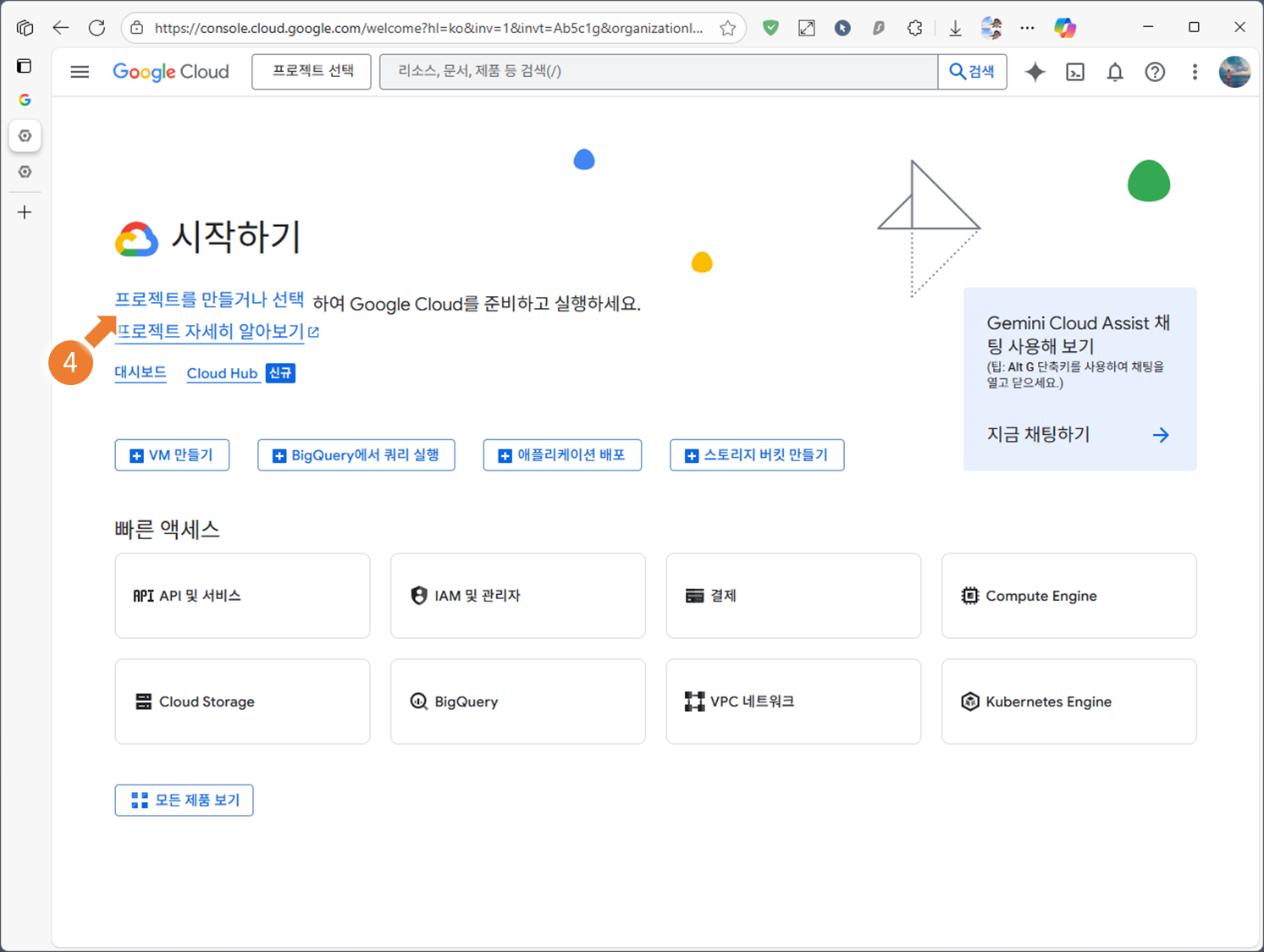Viewport: 1264px width, 952px height.
Task: Open browser downloads arrow icon
Action: (955, 28)
